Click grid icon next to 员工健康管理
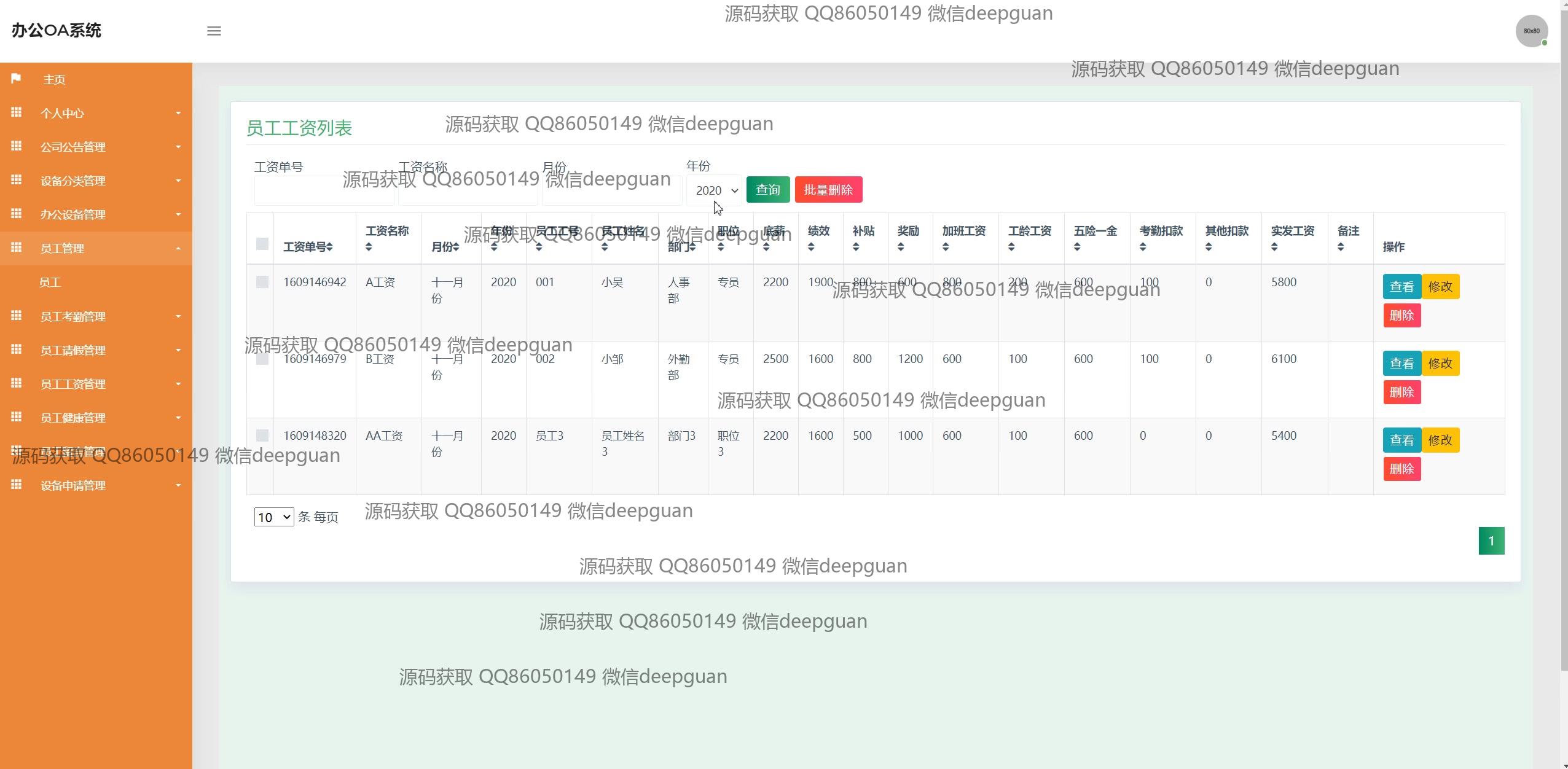Image resolution: width=1568 pixels, height=769 pixels. tap(17, 417)
